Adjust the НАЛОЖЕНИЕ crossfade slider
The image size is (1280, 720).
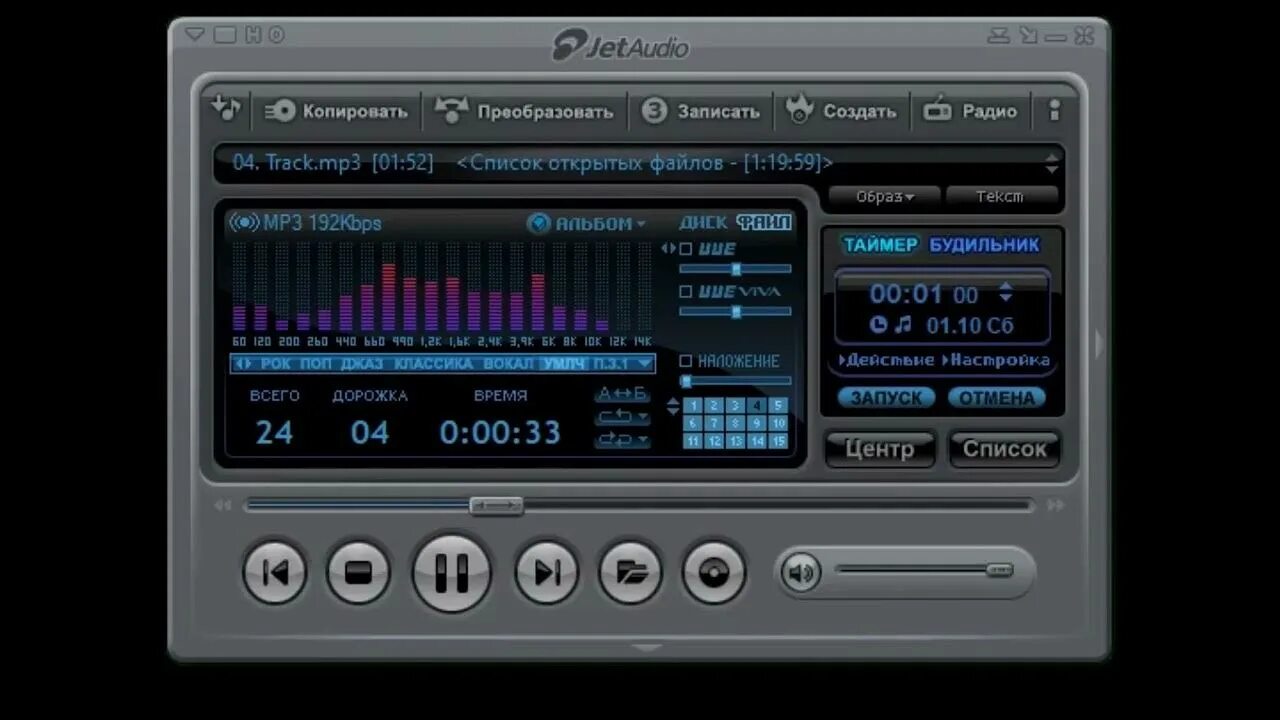[x=736, y=381]
